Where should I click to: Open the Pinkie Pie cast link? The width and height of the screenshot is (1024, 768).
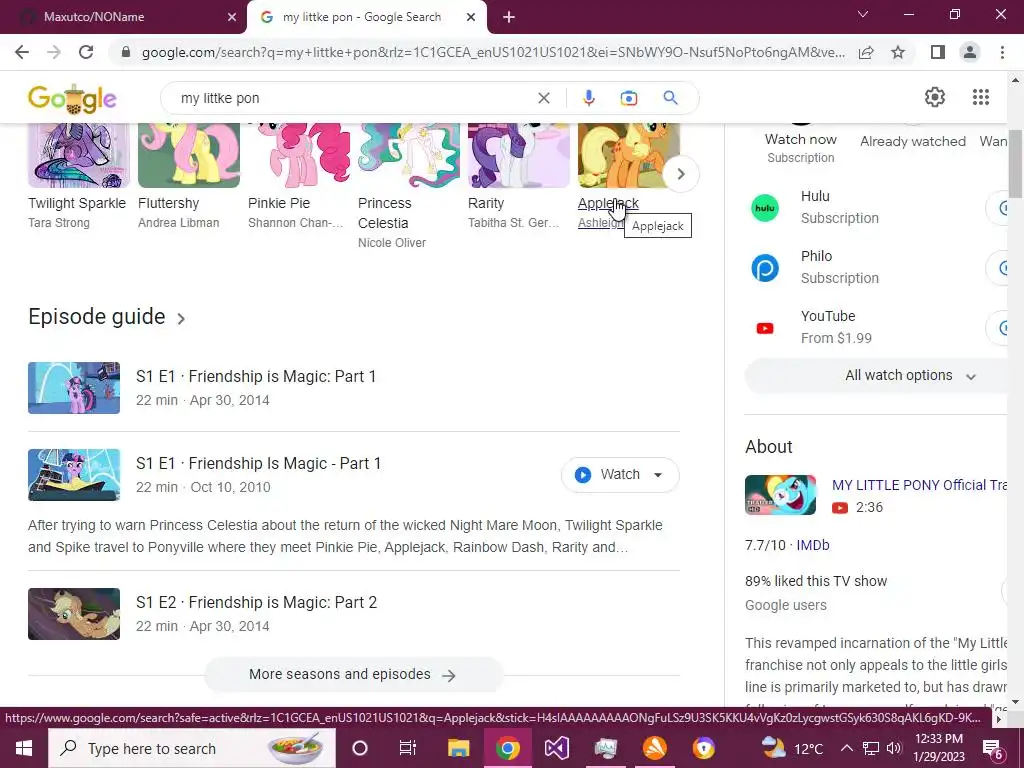[279, 203]
